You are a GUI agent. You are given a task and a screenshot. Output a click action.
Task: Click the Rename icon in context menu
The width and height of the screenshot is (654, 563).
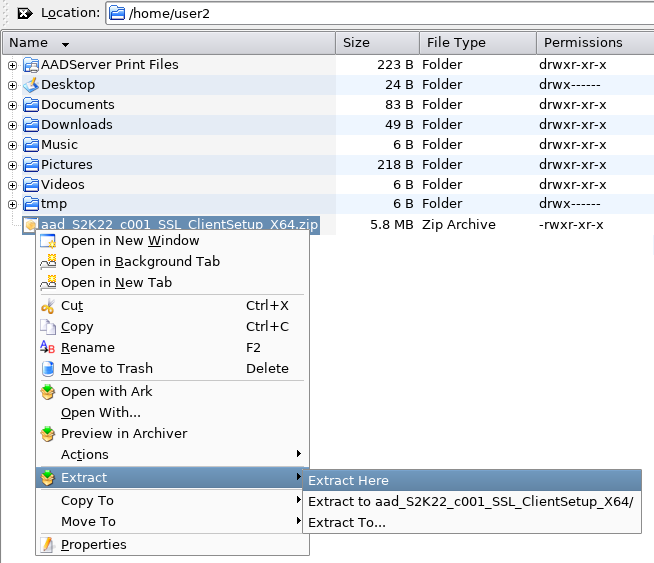(47, 348)
